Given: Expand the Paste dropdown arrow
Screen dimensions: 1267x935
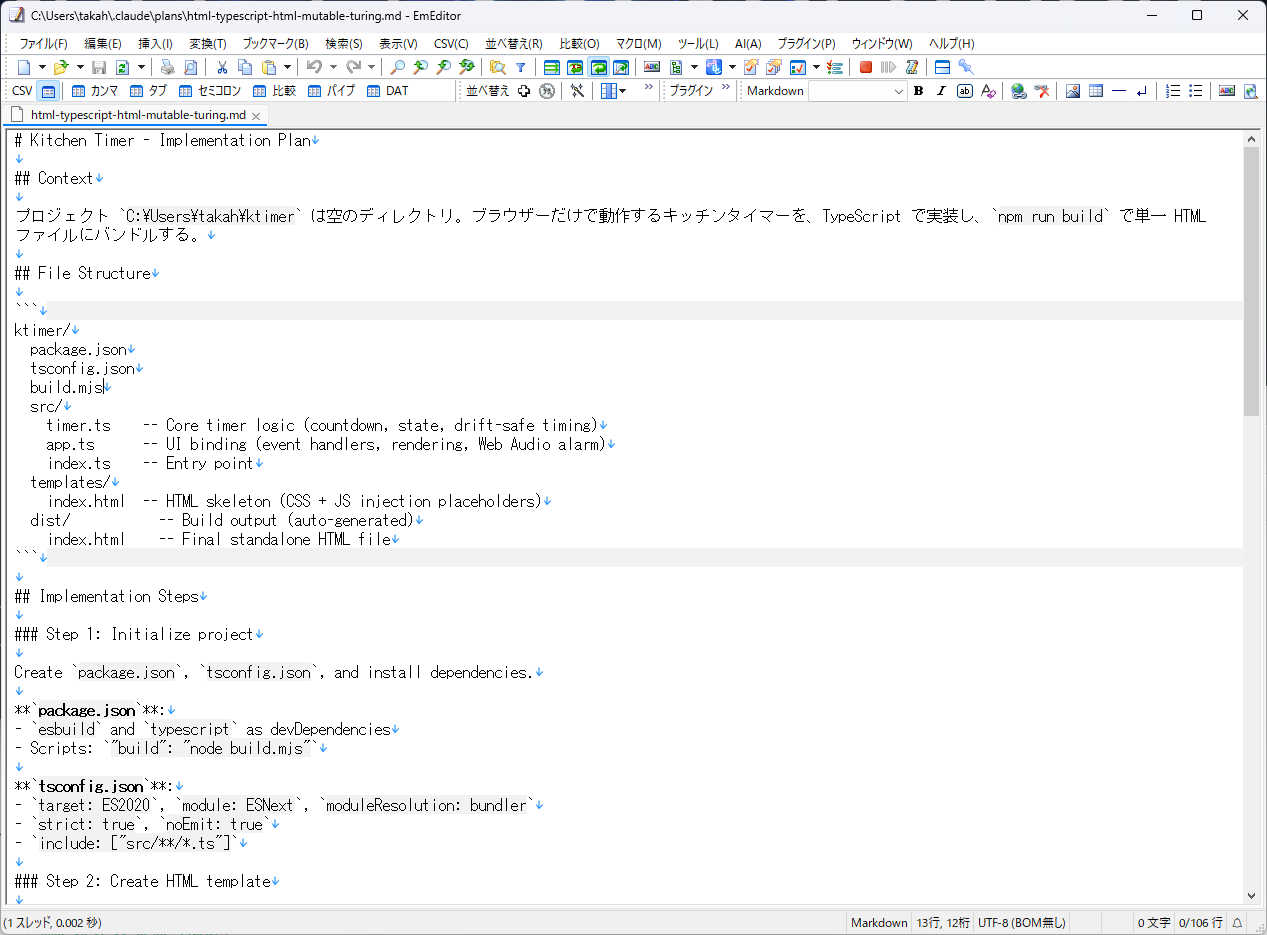Looking at the screenshot, I should click(287, 67).
